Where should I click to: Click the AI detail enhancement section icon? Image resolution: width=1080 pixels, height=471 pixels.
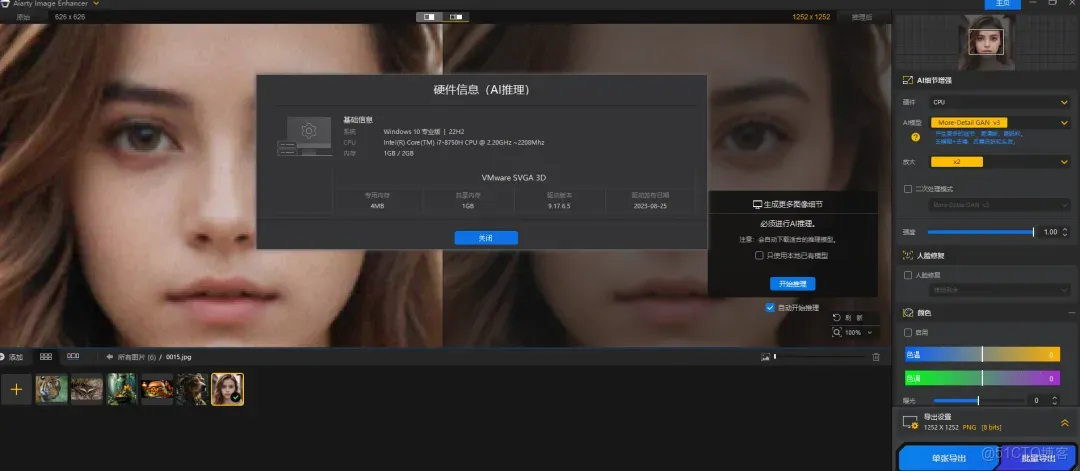[908, 80]
